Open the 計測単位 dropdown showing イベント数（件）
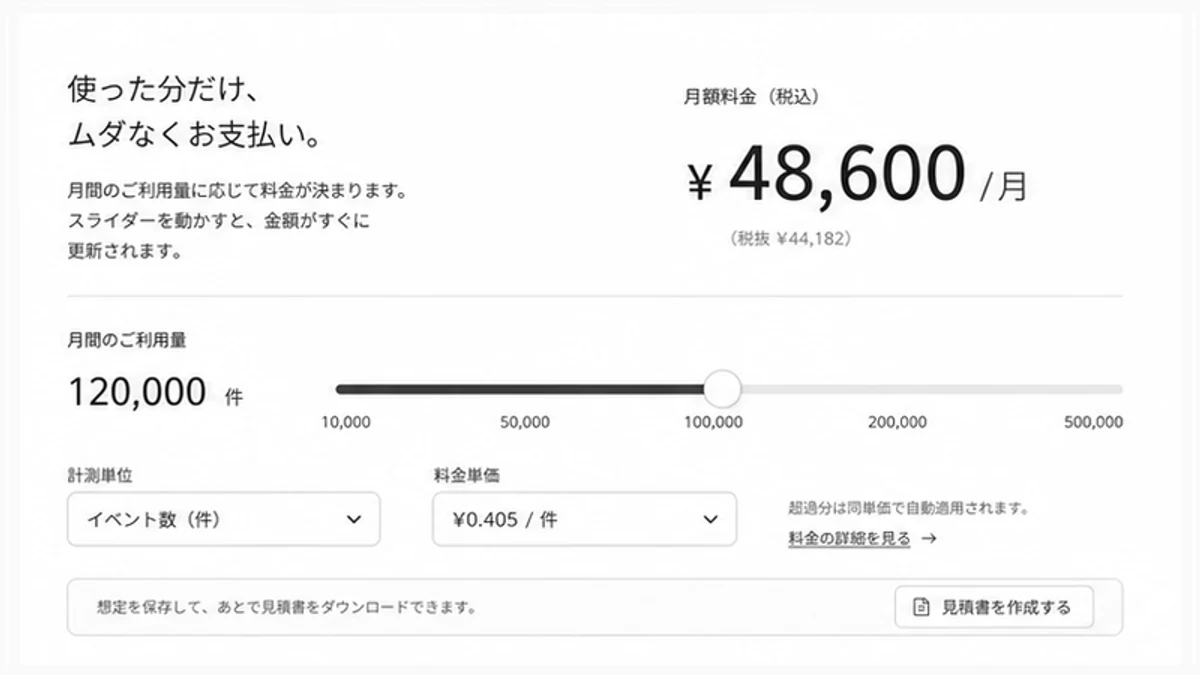The image size is (1200, 675). coord(224,519)
